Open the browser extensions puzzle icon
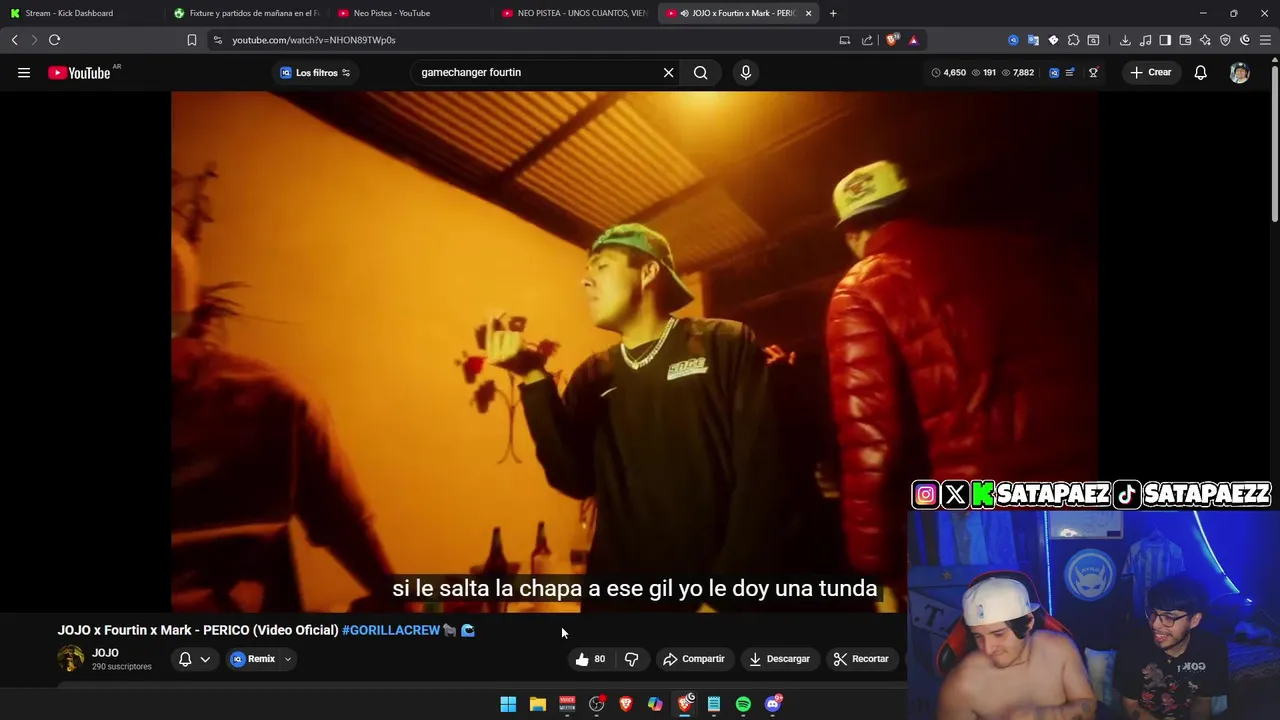This screenshot has width=1280, height=720. 1073,40
